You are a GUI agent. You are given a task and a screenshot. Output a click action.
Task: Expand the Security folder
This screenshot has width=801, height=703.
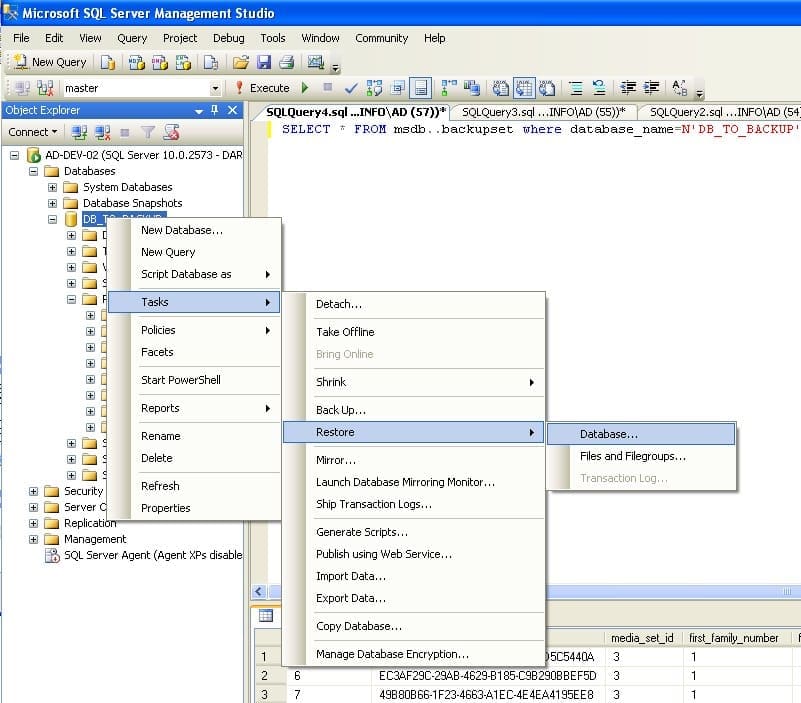coord(33,491)
